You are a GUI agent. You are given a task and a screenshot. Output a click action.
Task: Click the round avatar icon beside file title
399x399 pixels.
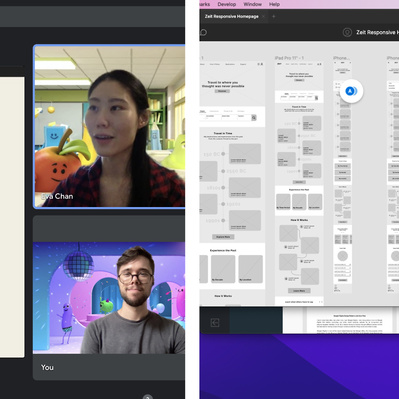(347, 32)
